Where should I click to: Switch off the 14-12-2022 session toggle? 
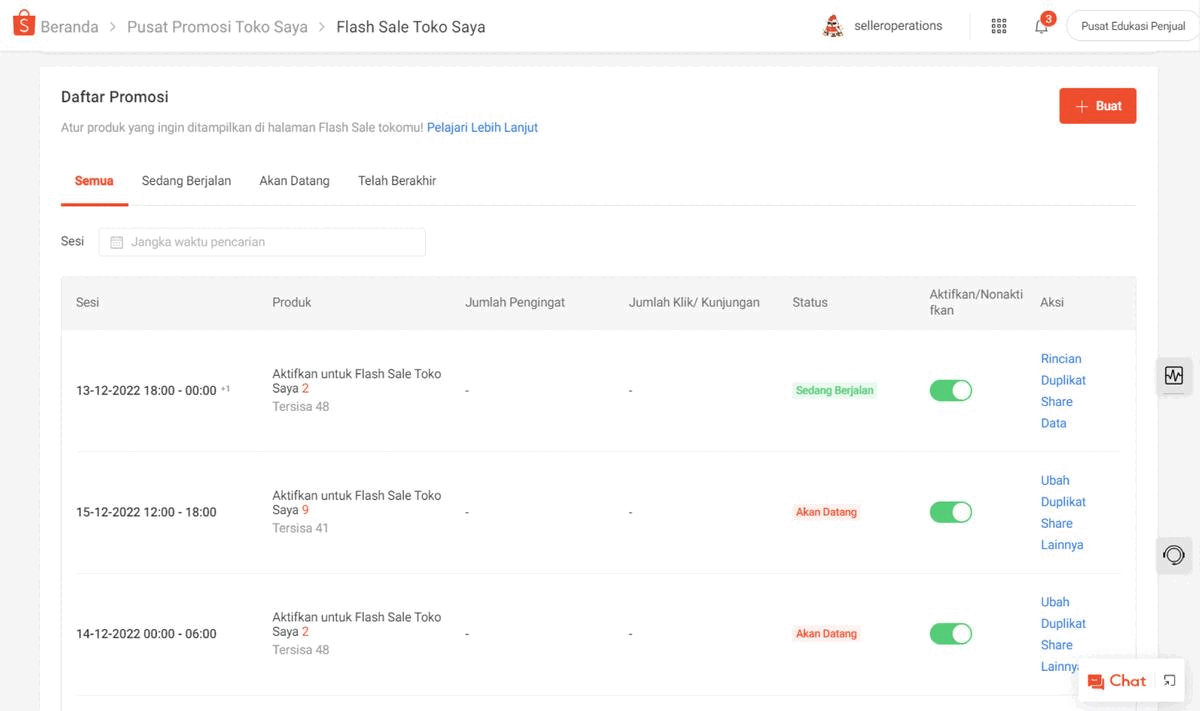pos(950,633)
